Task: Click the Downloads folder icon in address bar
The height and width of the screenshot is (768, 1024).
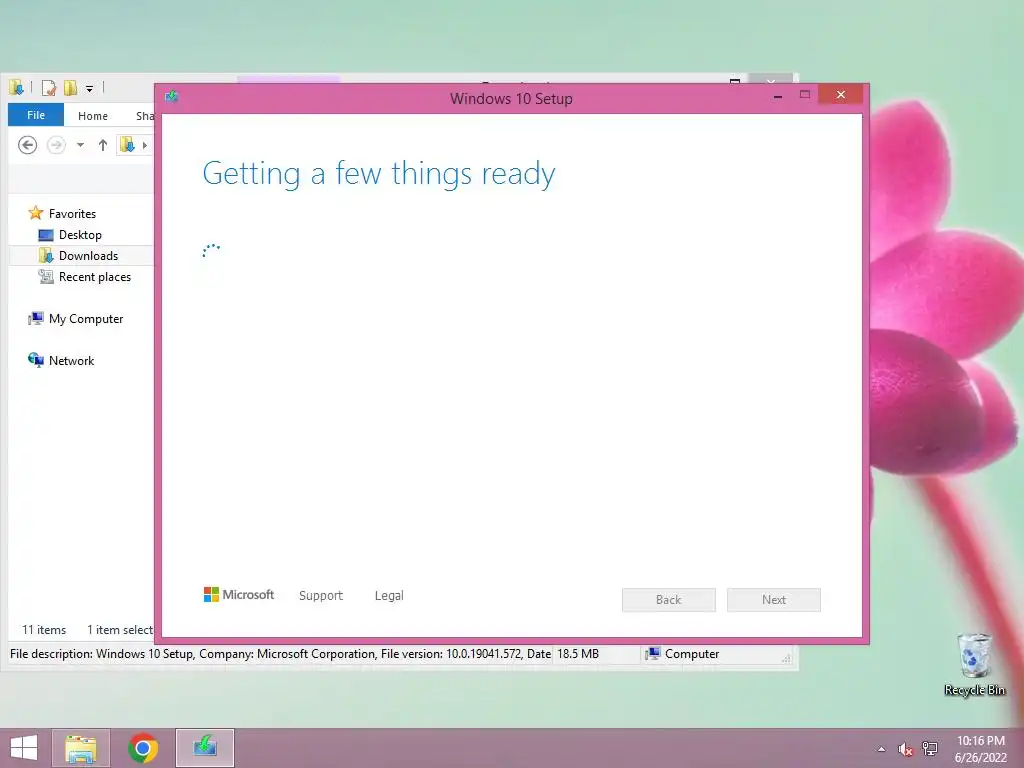Action: [x=127, y=144]
